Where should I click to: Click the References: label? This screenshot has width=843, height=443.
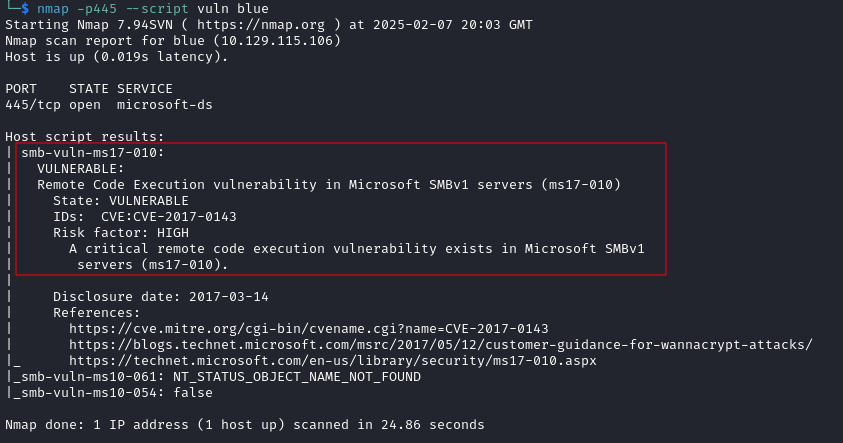click(x=96, y=313)
